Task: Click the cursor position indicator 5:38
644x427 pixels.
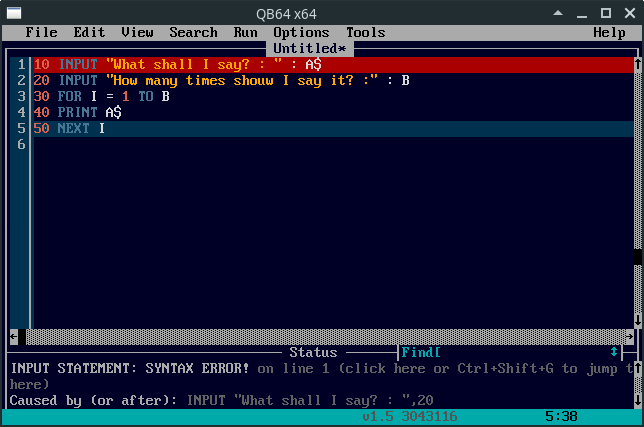Action: [561, 416]
